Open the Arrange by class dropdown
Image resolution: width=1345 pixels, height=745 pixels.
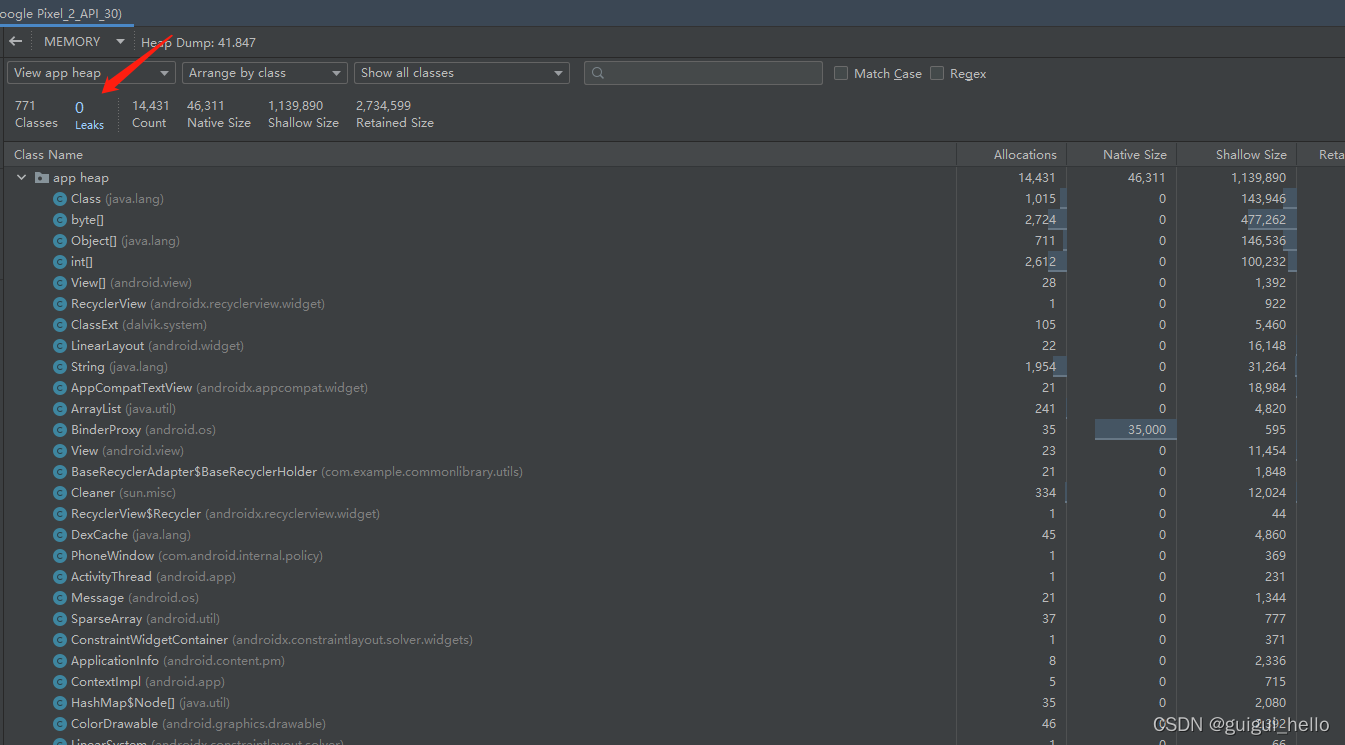[x=265, y=73]
